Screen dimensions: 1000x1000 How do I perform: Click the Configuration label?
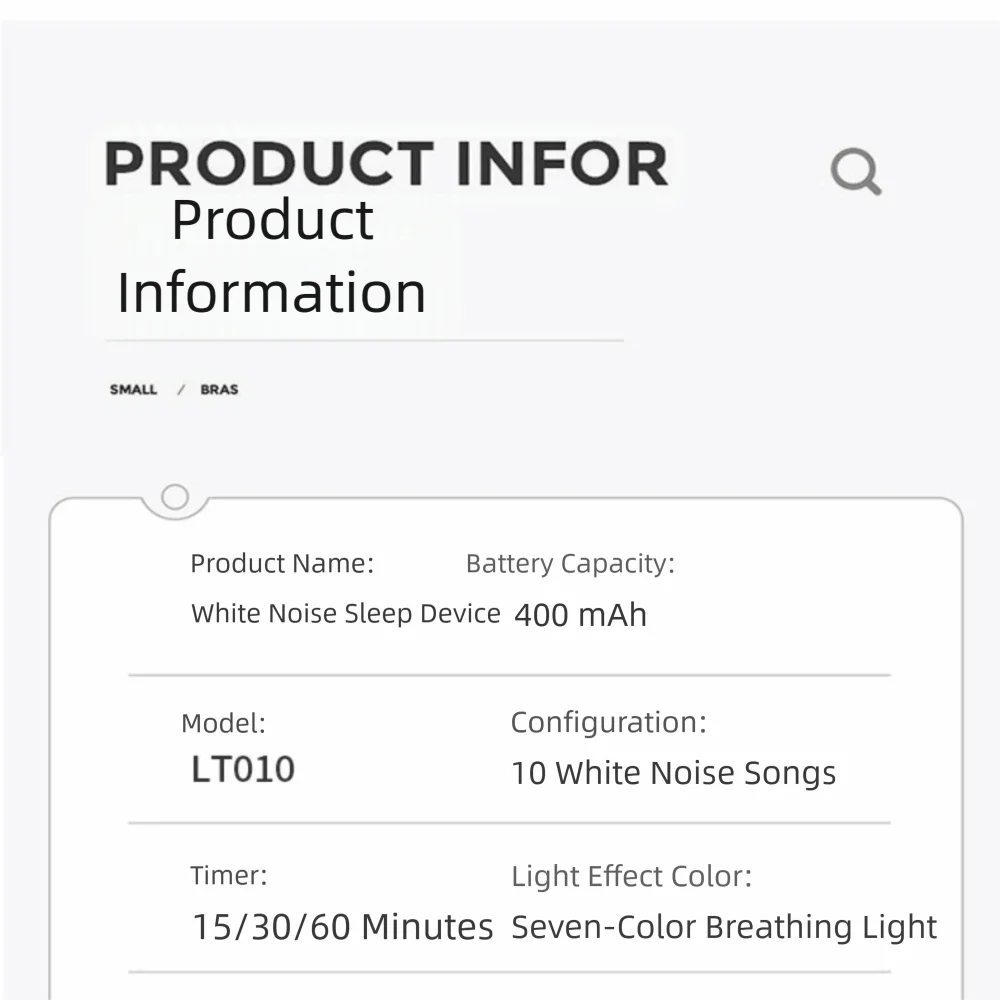[x=608, y=722]
